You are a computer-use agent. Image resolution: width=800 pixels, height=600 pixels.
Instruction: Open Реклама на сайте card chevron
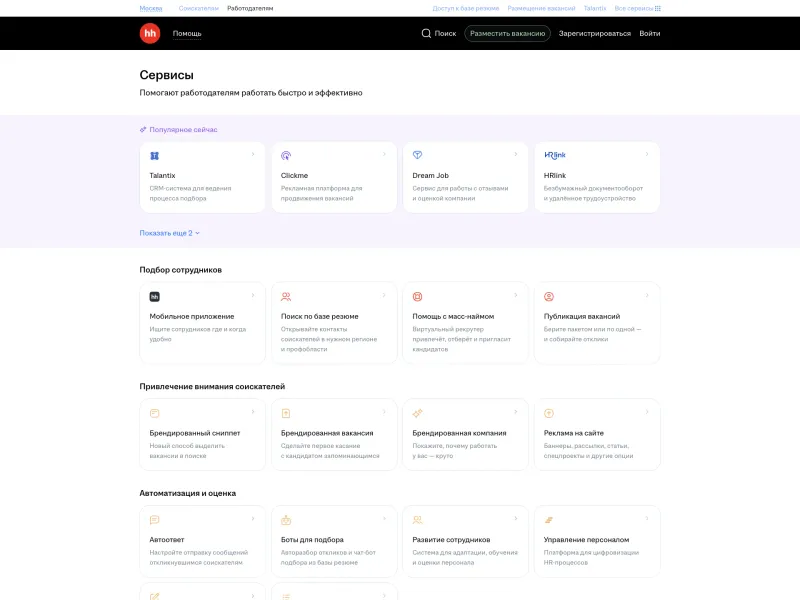point(647,412)
